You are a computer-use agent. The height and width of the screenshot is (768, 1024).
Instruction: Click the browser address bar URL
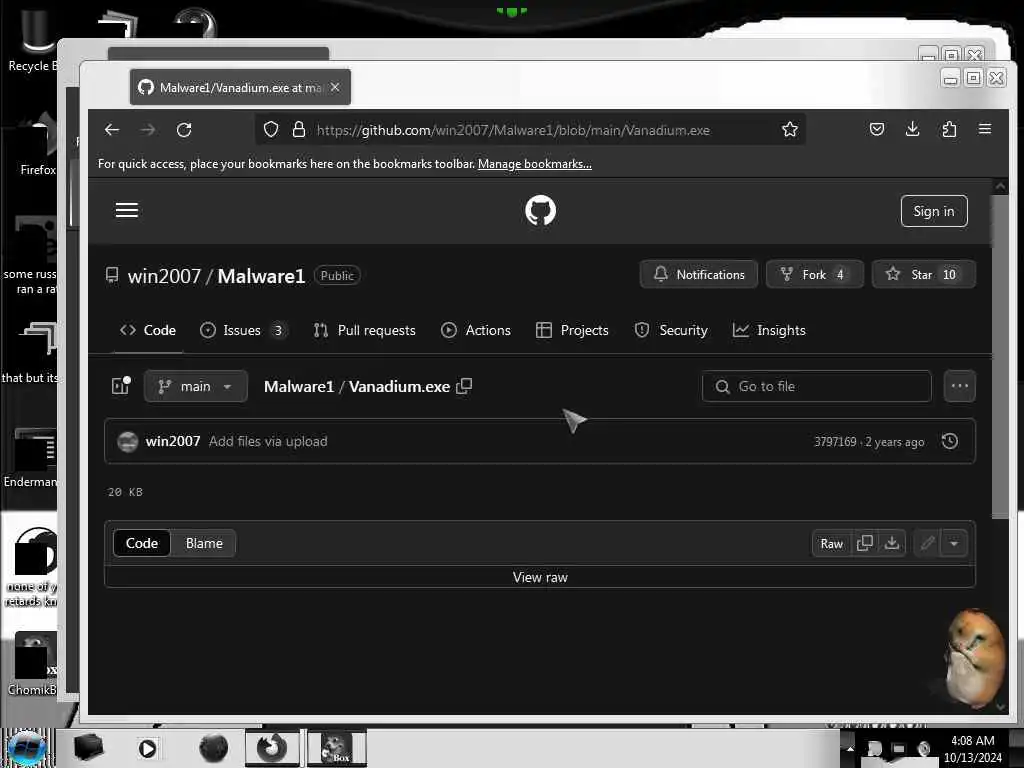click(x=513, y=130)
